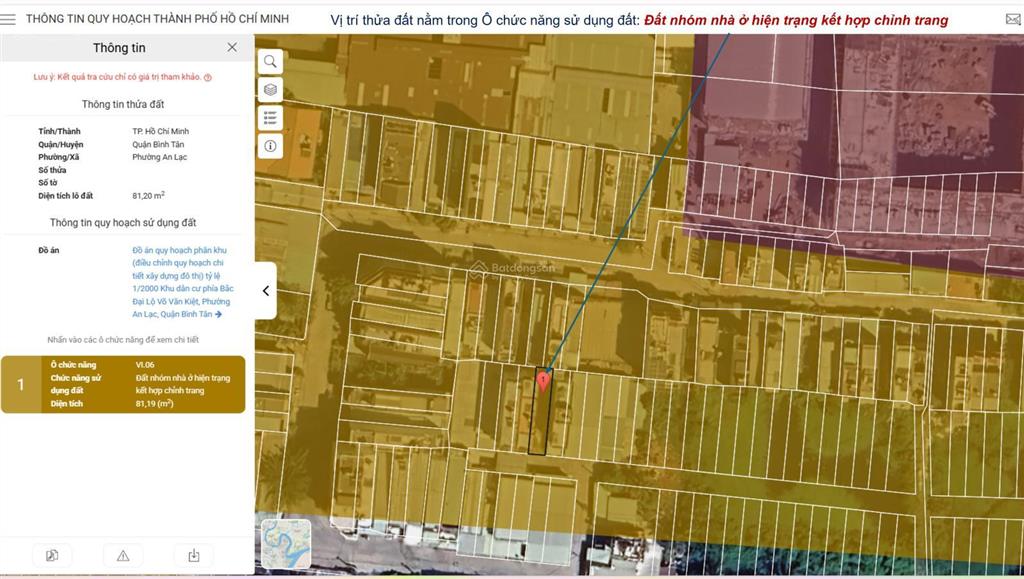
Task: Click arrow at end of Đồ án link
Action: point(218,314)
